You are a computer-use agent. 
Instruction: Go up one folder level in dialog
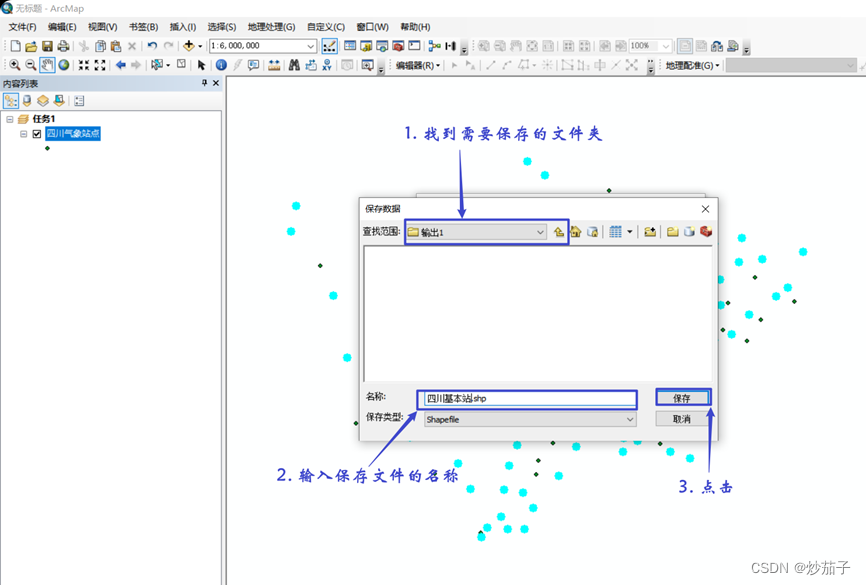click(559, 232)
